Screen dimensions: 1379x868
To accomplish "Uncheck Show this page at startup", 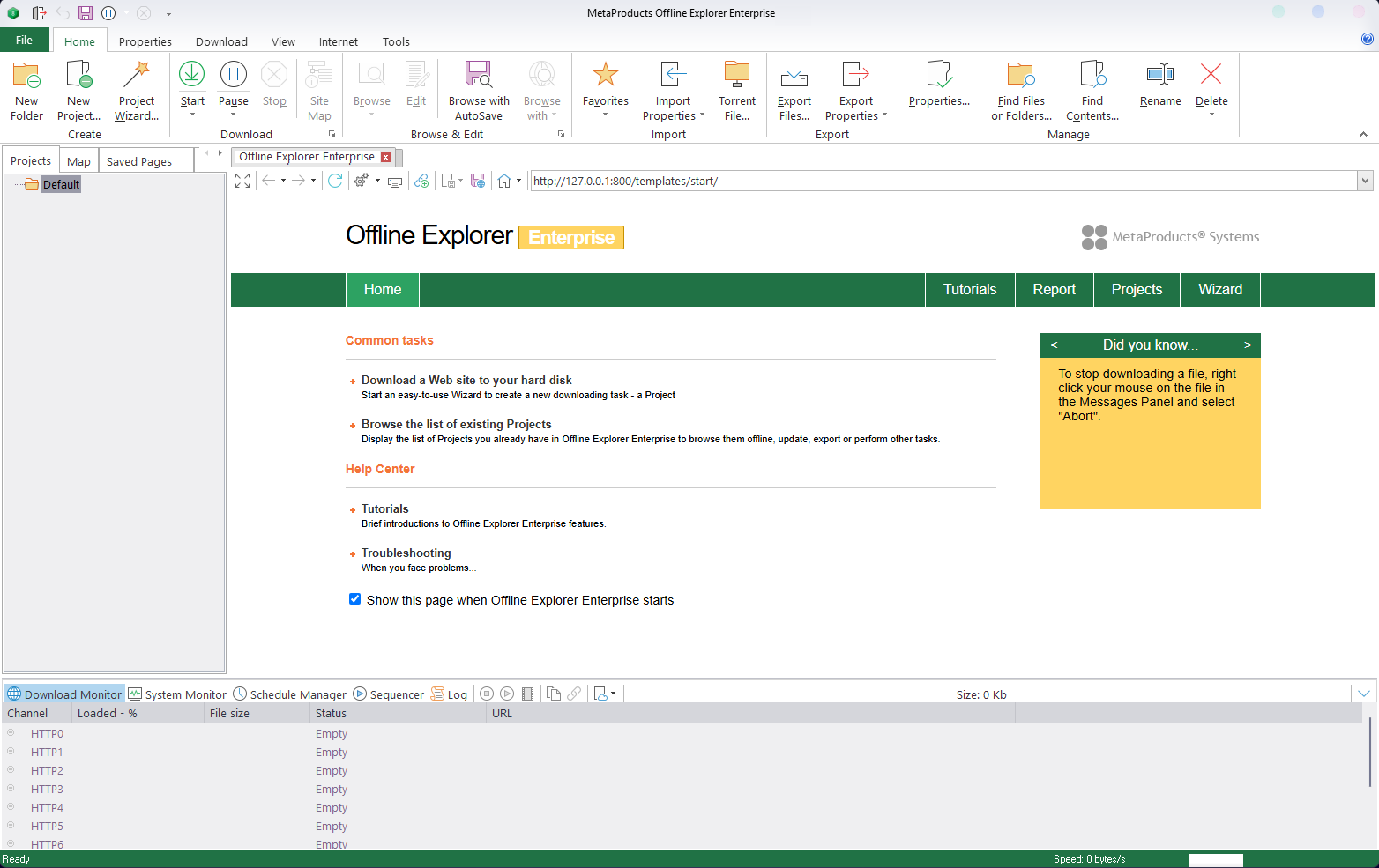I will point(354,599).
